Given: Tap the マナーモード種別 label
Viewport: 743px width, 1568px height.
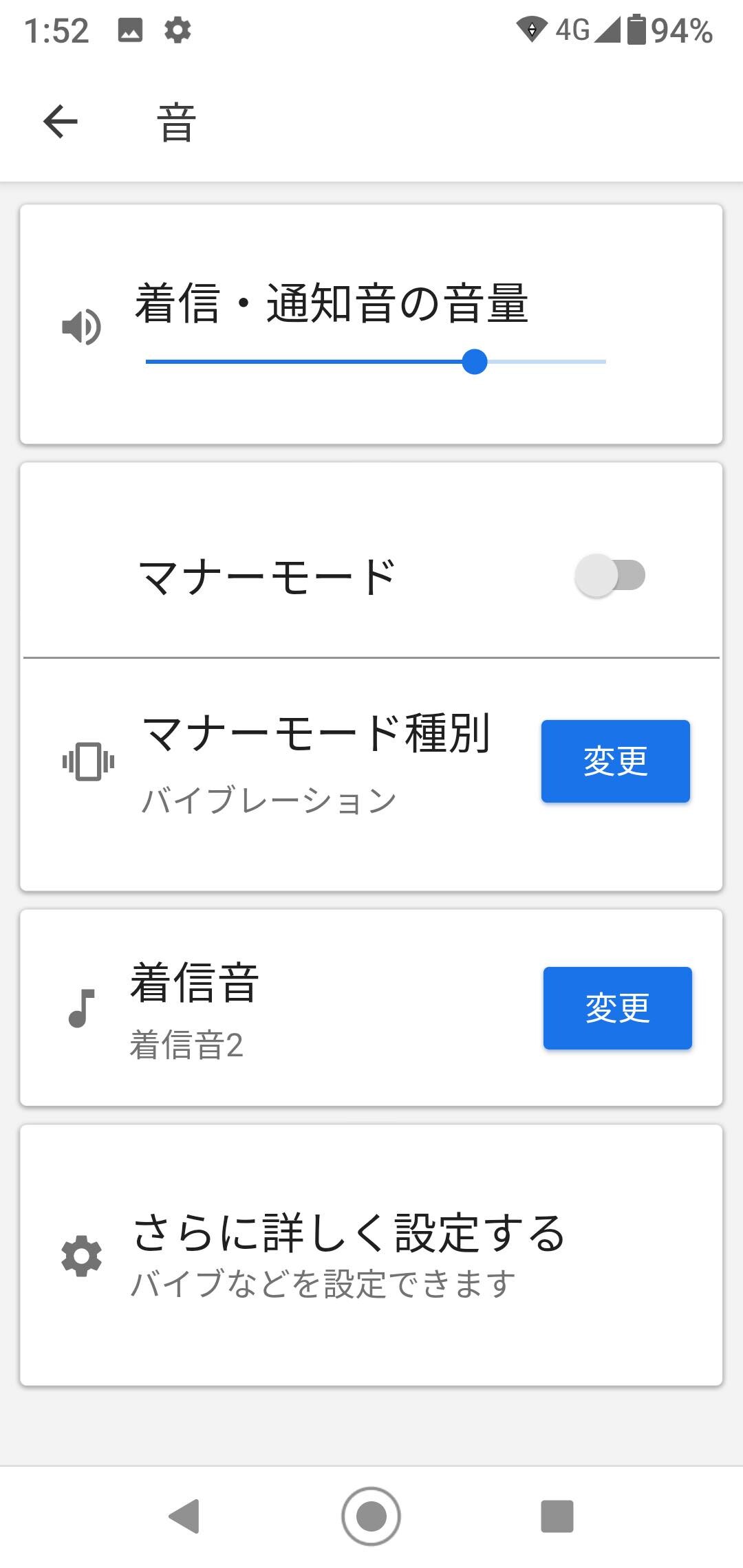Looking at the screenshot, I should point(316,733).
